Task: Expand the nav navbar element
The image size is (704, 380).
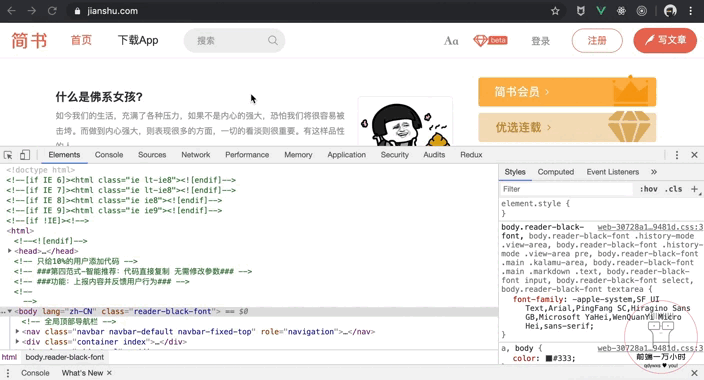Action: (17, 331)
